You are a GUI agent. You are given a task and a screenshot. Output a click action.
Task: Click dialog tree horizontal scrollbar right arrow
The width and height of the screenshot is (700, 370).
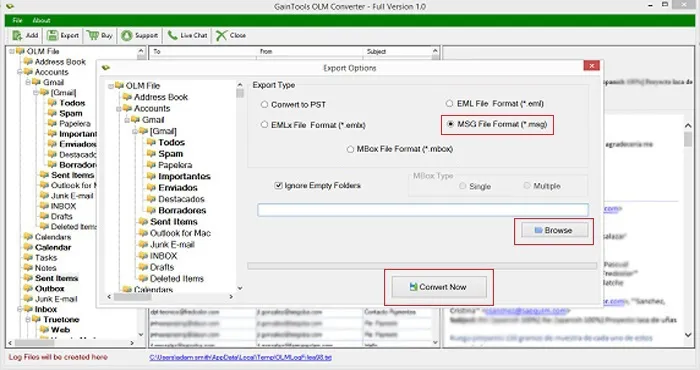point(231,296)
